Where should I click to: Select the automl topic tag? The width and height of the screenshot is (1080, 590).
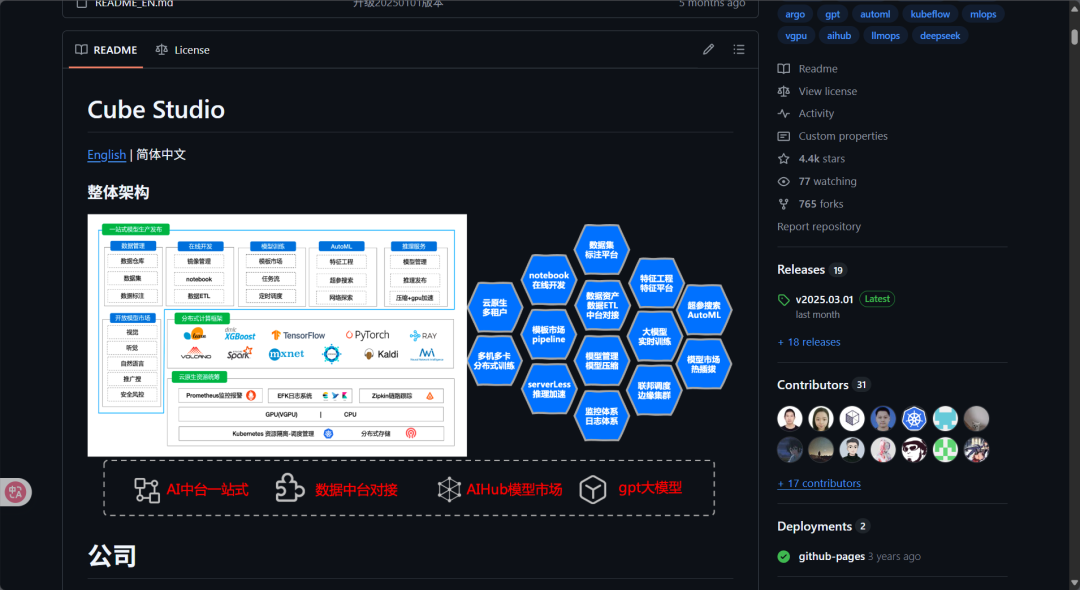tap(875, 14)
